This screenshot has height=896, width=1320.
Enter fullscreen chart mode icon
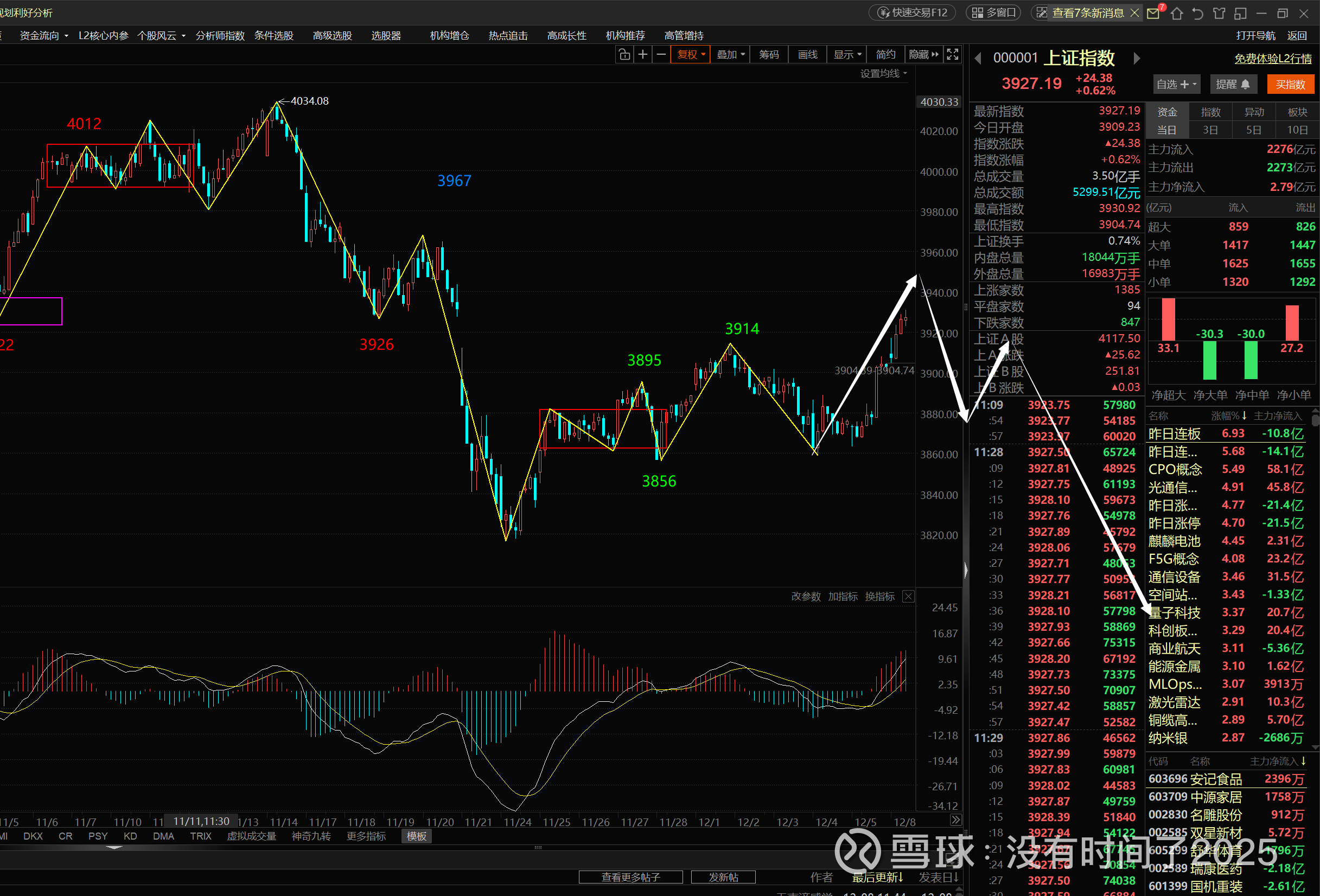pos(953,55)
